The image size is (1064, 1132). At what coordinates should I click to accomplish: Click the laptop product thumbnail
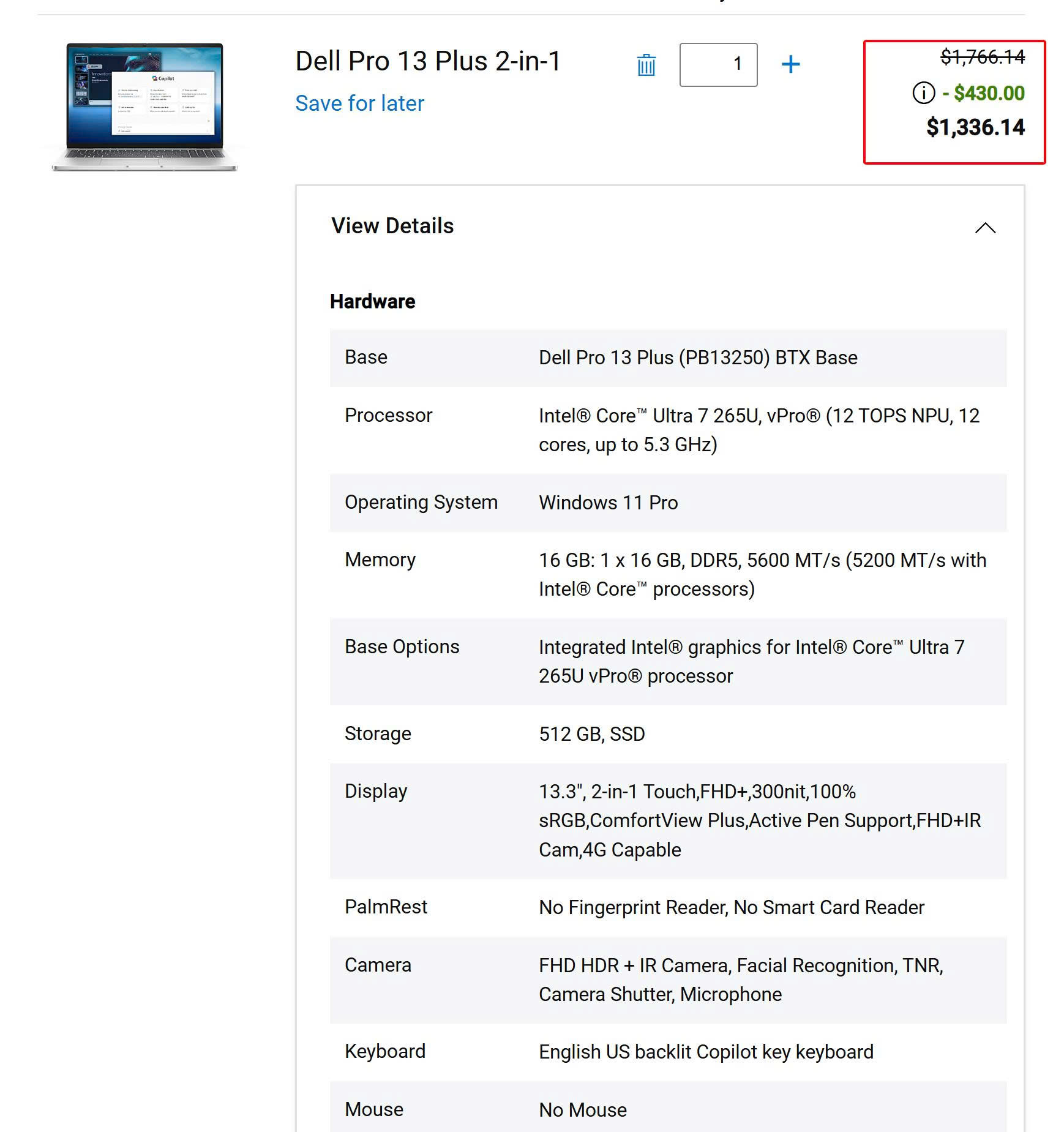point(145,107)
